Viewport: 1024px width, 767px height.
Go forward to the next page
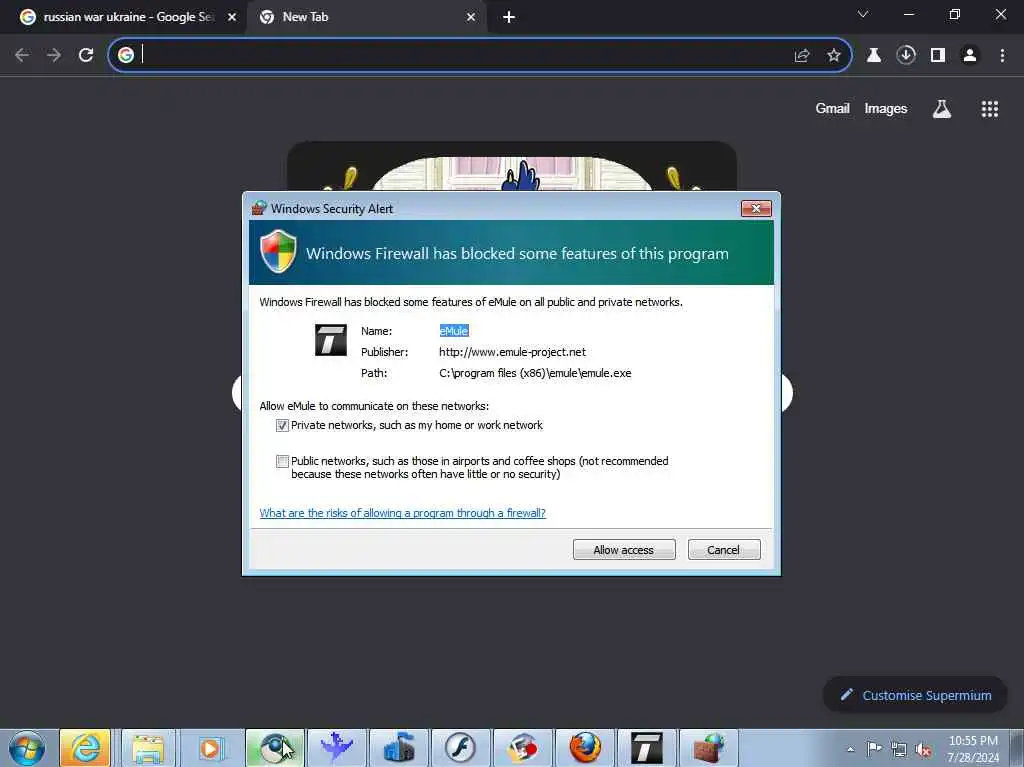54,55
